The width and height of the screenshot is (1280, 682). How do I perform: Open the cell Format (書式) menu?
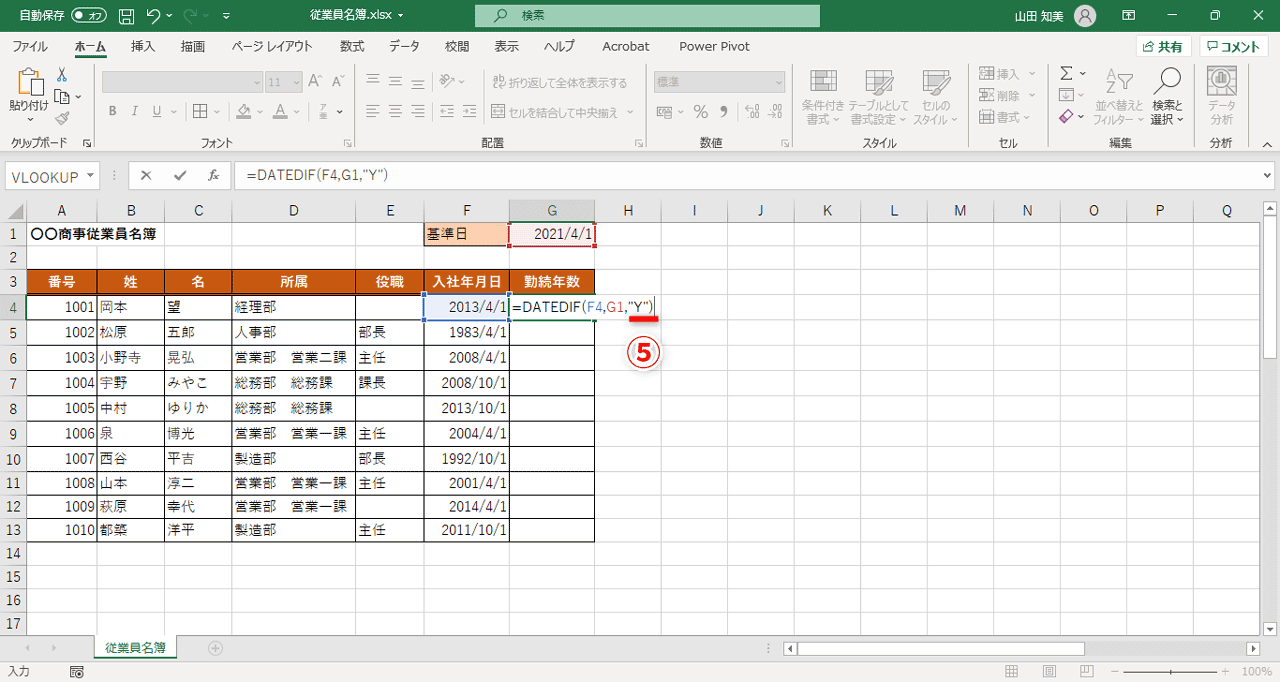1004,118
